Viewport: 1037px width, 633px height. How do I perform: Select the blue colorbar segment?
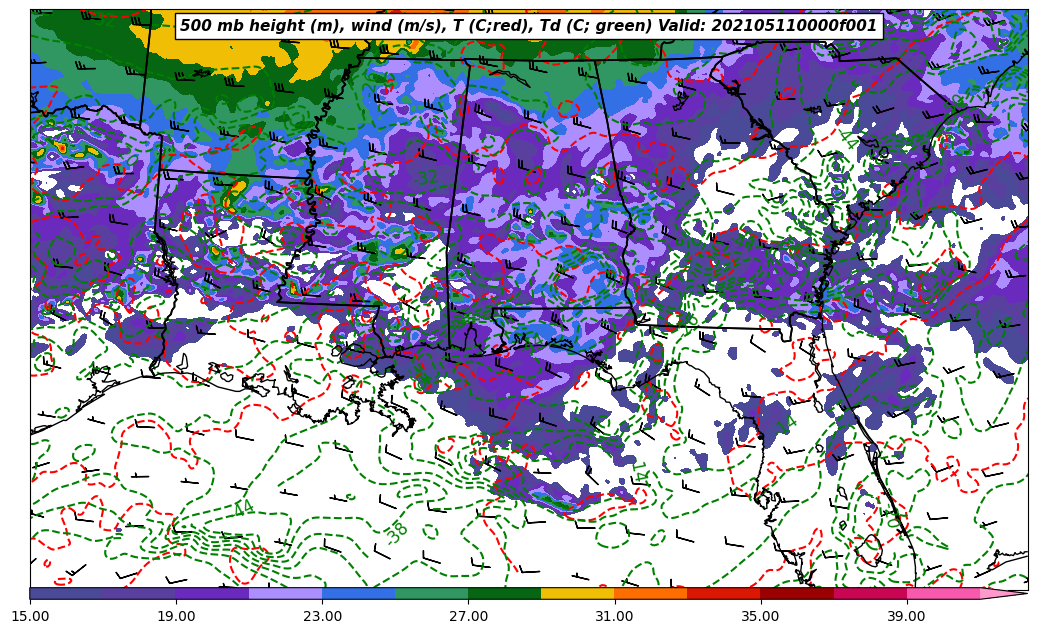(358, 593)
